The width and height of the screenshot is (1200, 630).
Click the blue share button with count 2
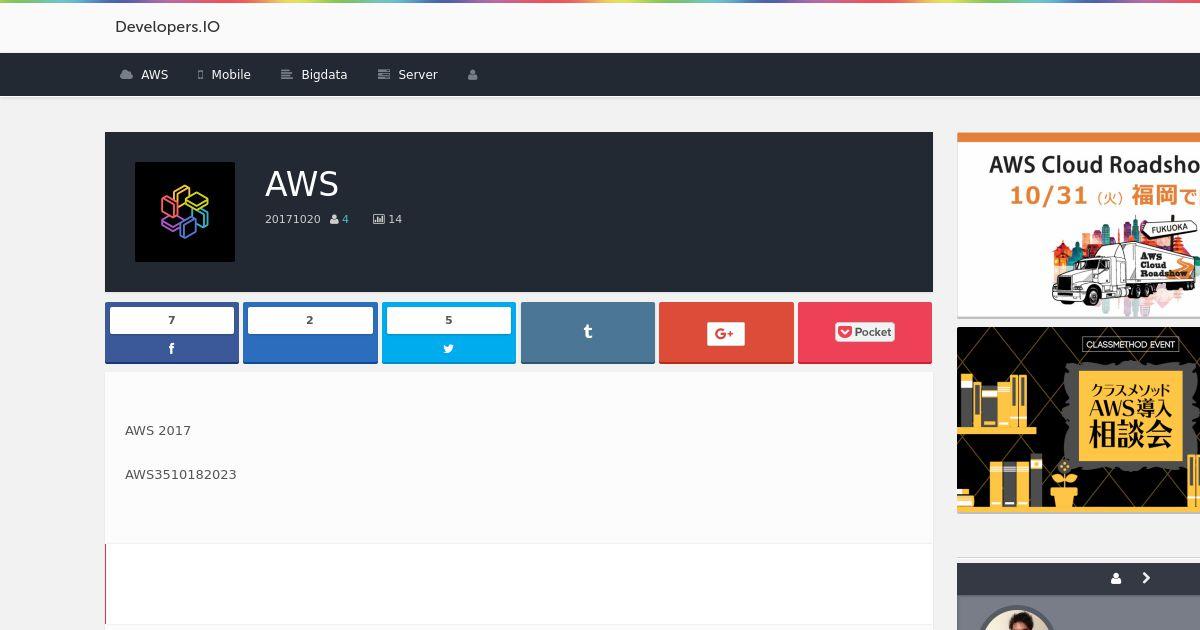click(x=310, y=333)
